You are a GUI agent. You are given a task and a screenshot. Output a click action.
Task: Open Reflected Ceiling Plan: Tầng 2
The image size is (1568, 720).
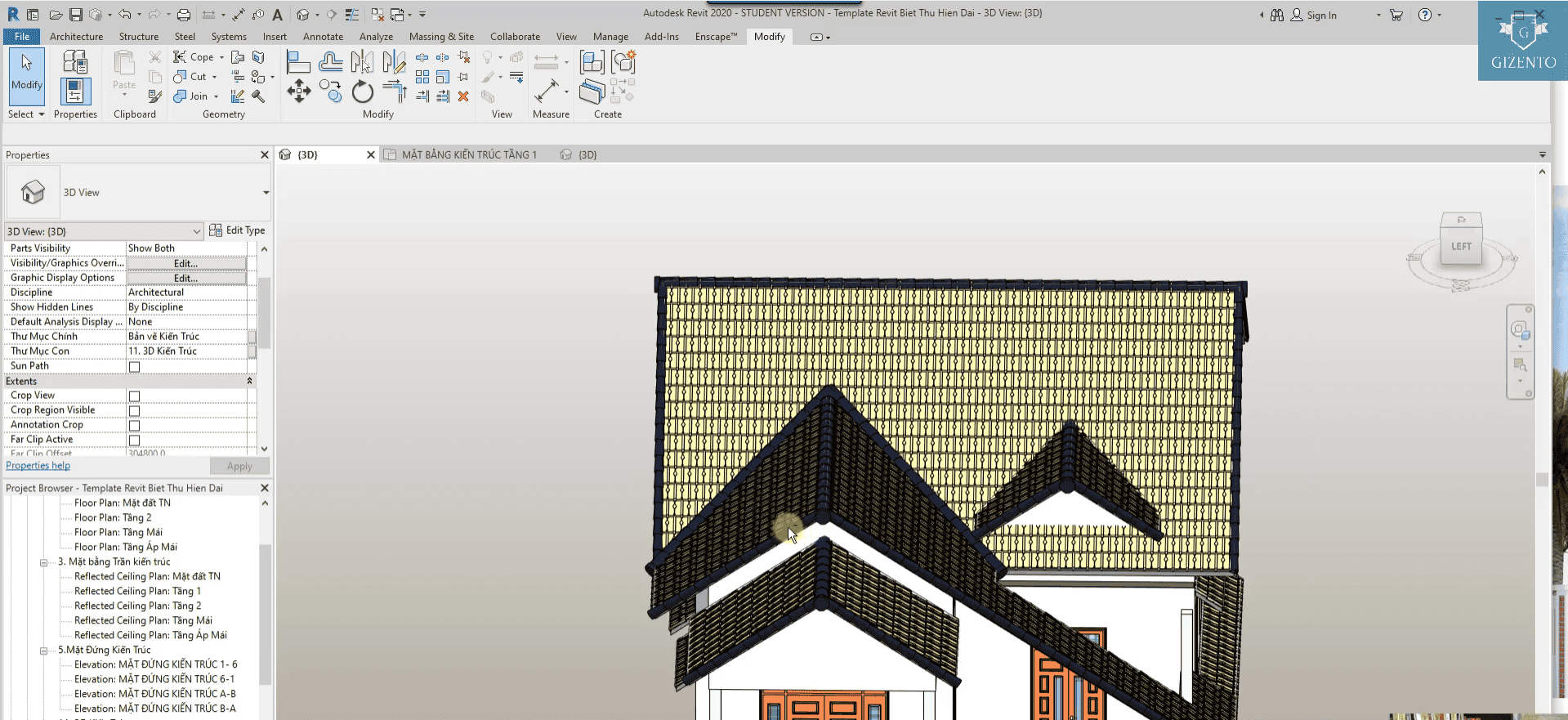[137, 606]
